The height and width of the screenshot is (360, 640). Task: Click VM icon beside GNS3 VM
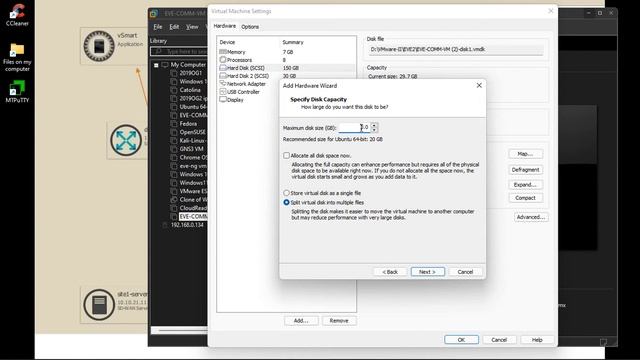(174, 149)
